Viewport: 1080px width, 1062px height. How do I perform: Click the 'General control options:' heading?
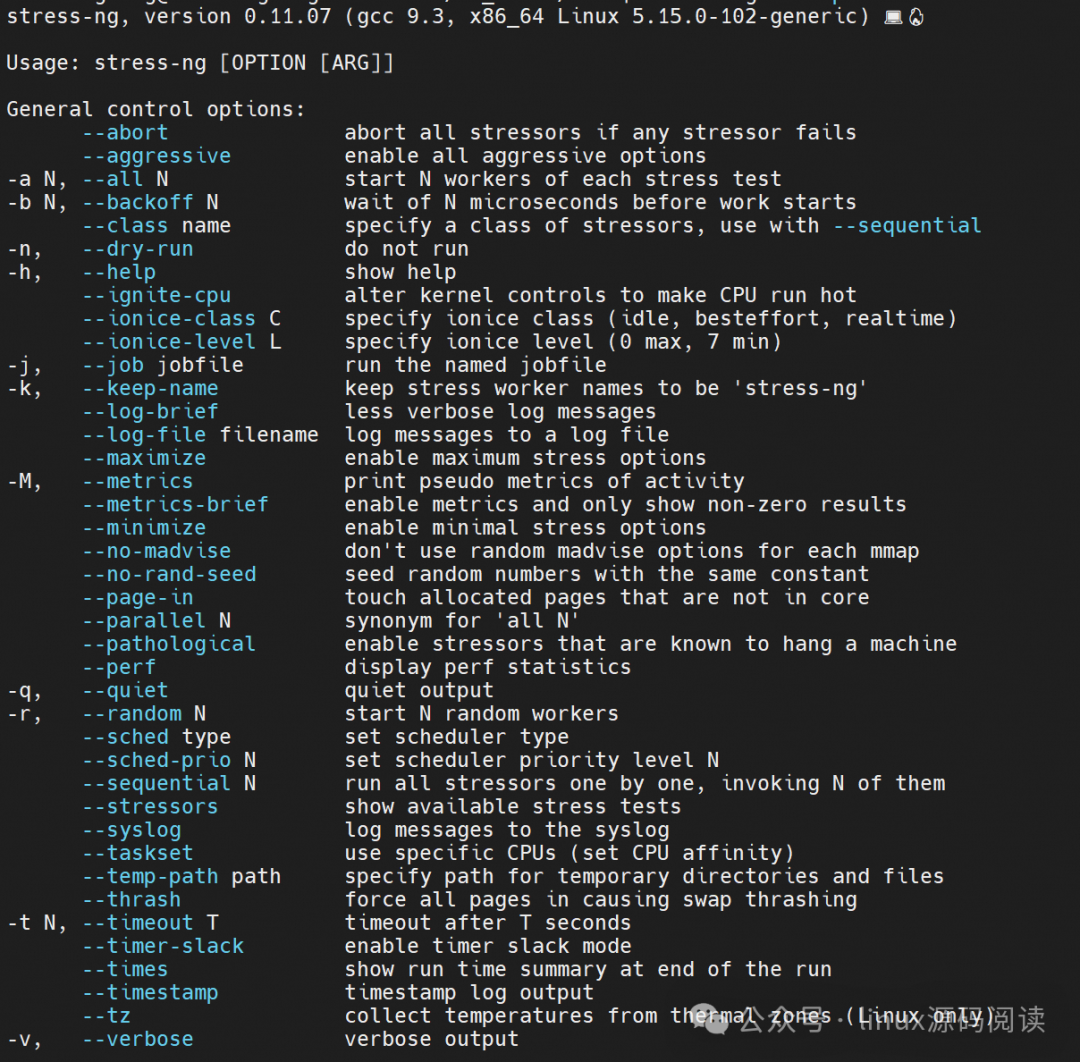(x=156, y=110)
